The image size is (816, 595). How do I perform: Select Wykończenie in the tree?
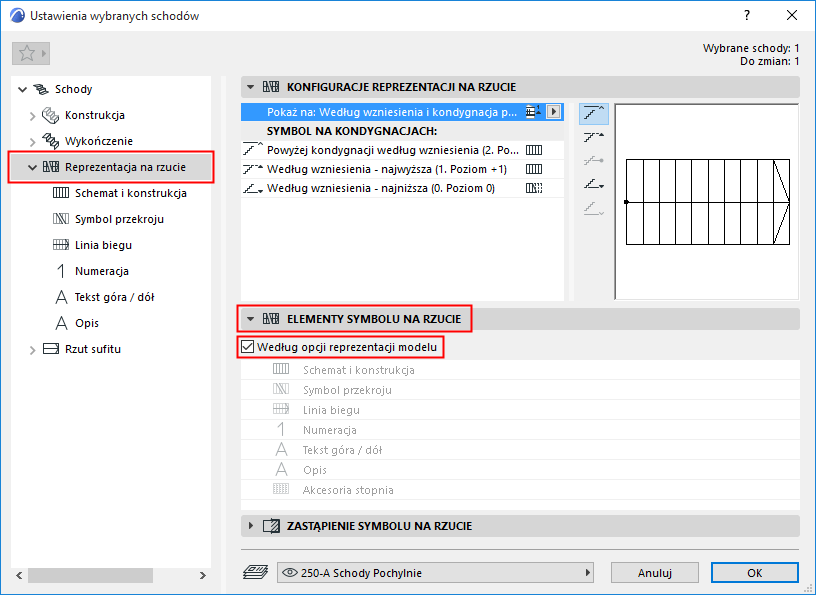click(x=99, y=141)
